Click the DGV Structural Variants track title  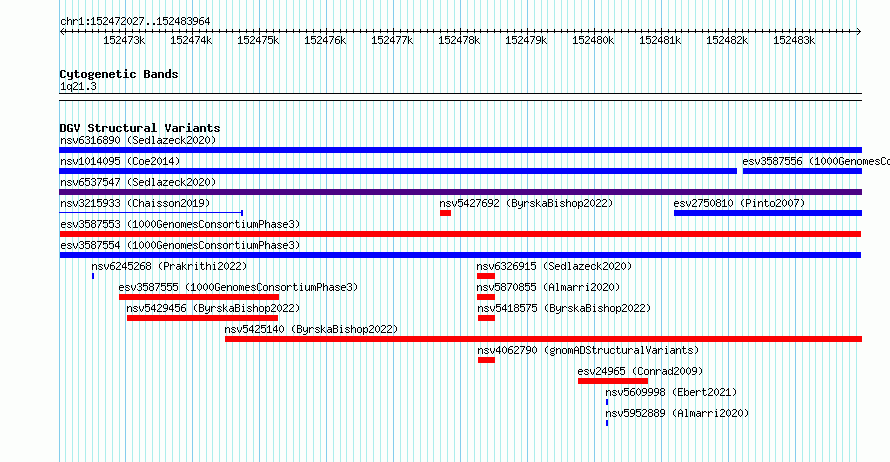coord(140,128)
